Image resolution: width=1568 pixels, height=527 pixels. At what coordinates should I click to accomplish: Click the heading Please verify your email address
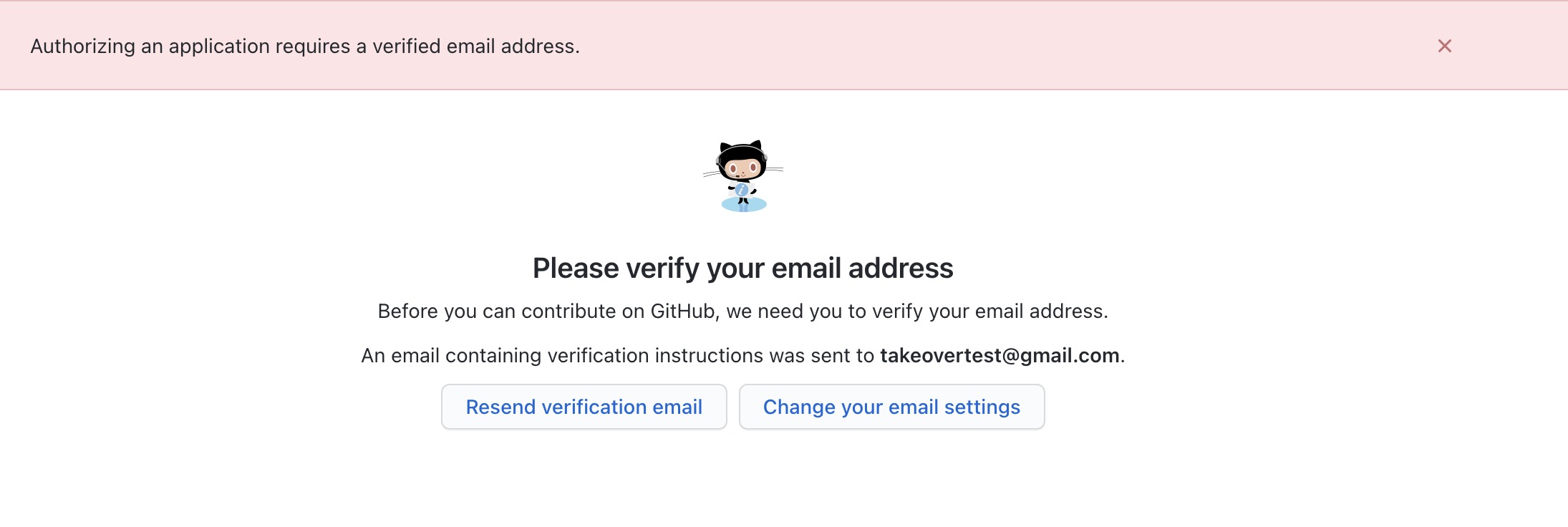click(x=743, y=269)
